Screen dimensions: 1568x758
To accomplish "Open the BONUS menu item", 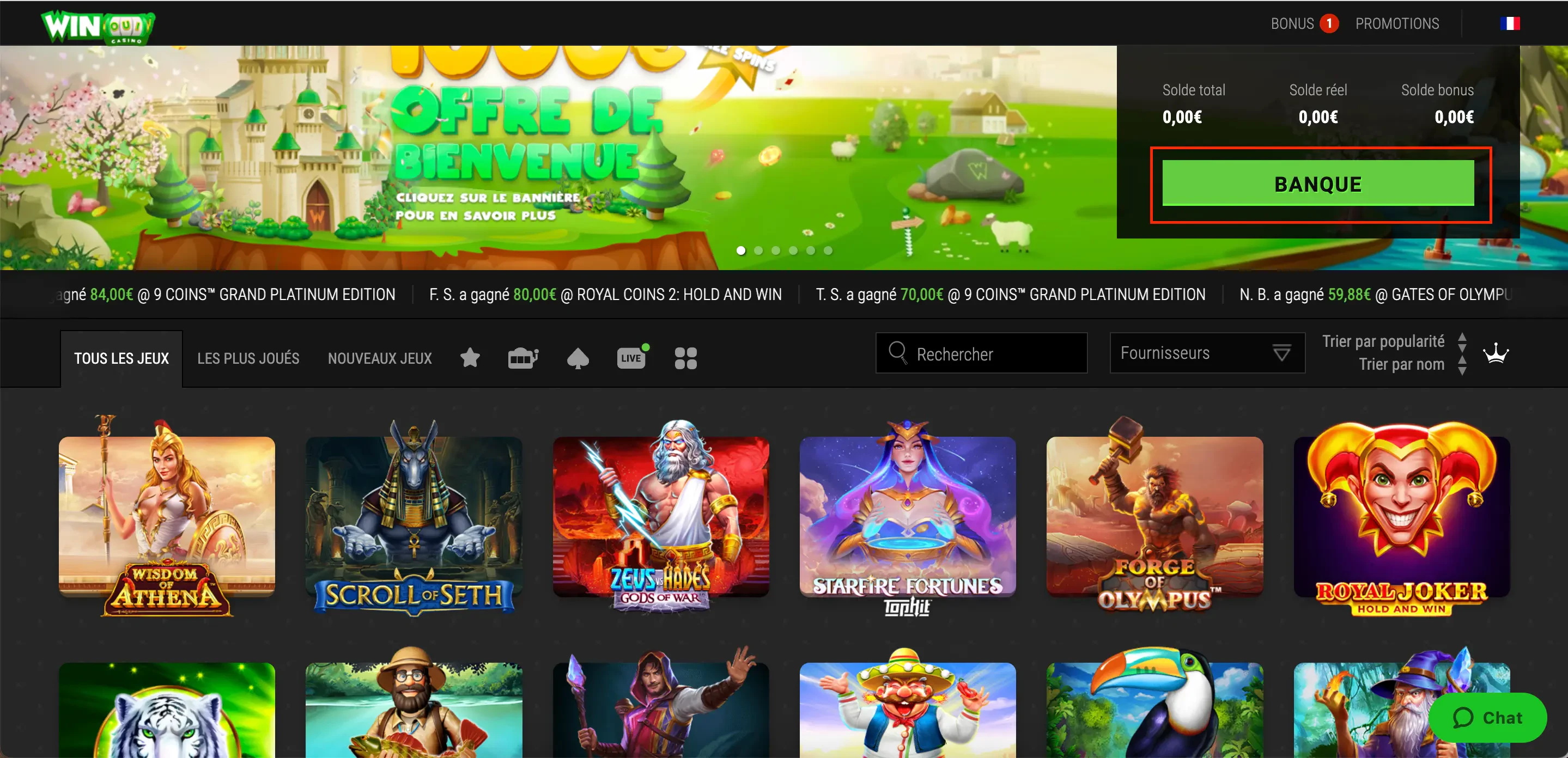I will [1292, 24].
